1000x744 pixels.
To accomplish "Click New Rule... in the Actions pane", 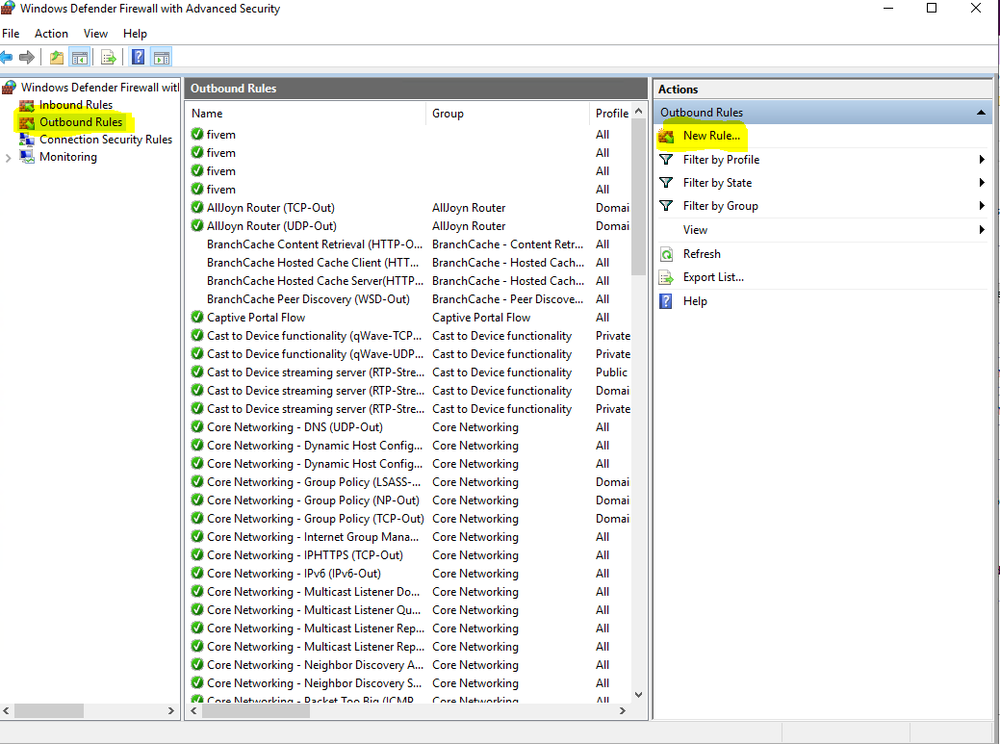I will (x=711, y=136).
